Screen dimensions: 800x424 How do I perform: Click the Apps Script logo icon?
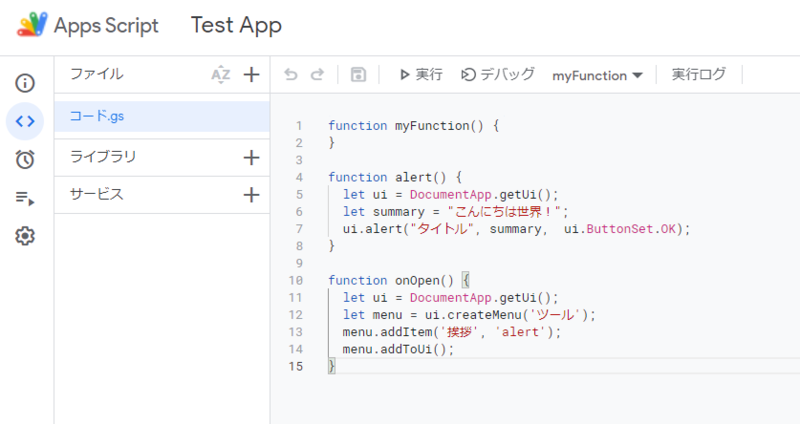coord(32,25)
